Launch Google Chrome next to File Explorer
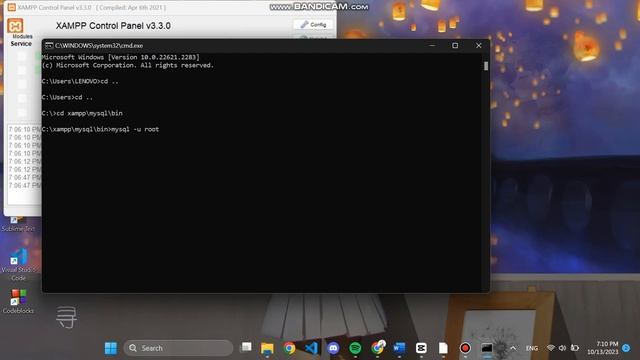Viewport: 640px width, 360px height. click(x=289, y=348)
